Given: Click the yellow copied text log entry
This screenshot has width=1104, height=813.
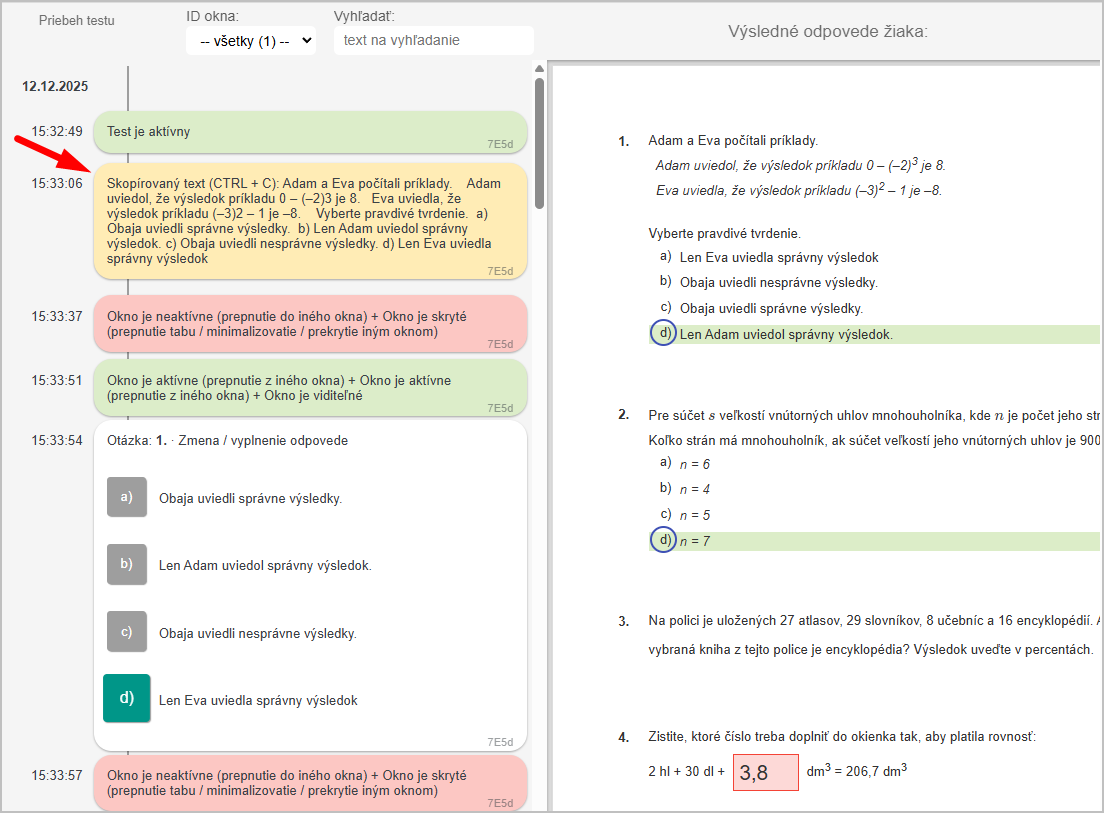Looking at the screenshot, I should click(x=310, y=220).
